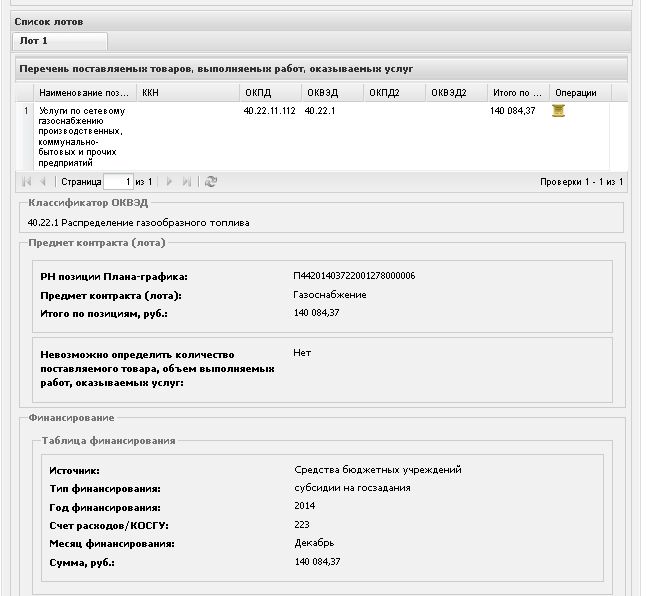
Task: Click the Итого по … column header
Action: (519, 93)
